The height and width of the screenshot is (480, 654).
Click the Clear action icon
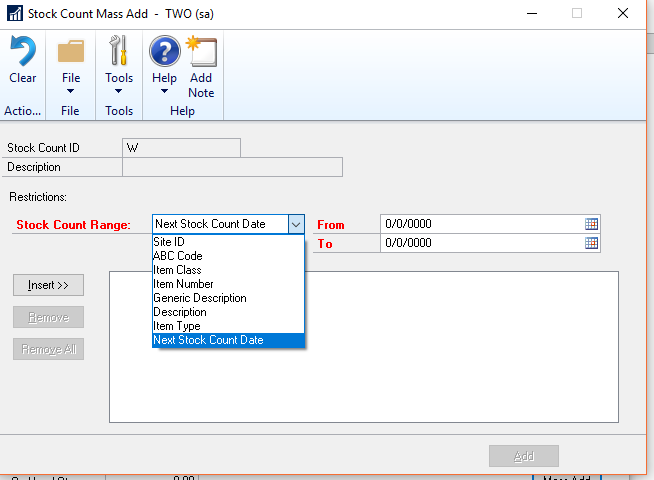click(22, 52)
